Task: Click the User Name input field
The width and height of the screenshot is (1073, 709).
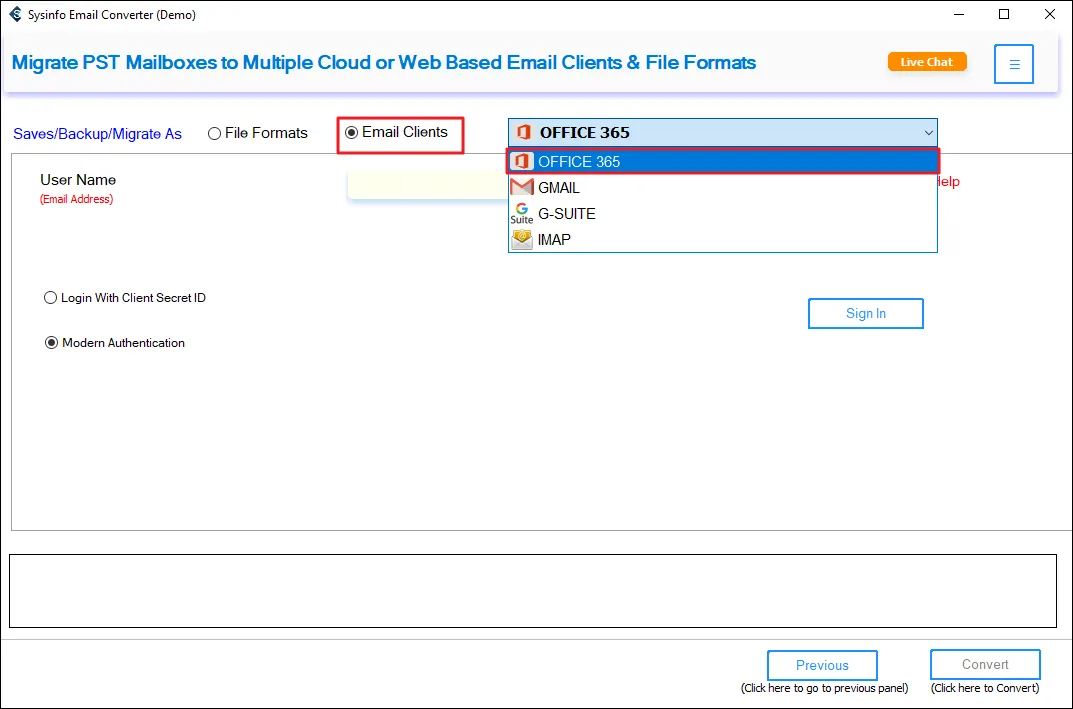Action: click(427, 185)
